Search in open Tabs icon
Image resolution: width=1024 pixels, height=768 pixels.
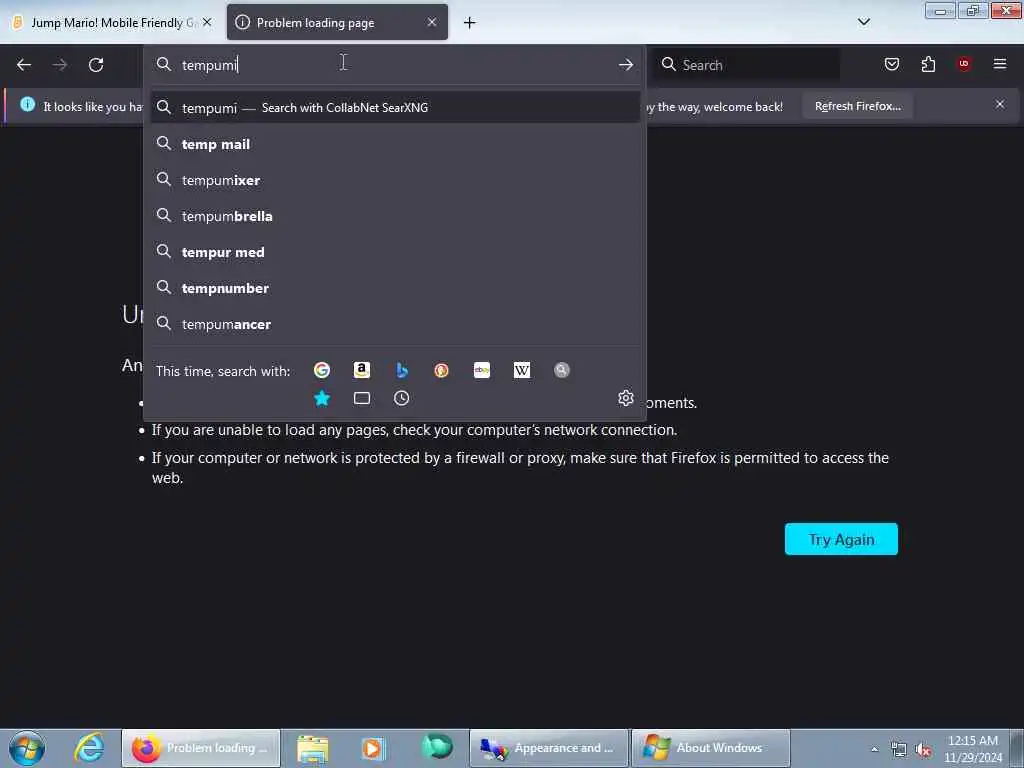click(362, 398)
